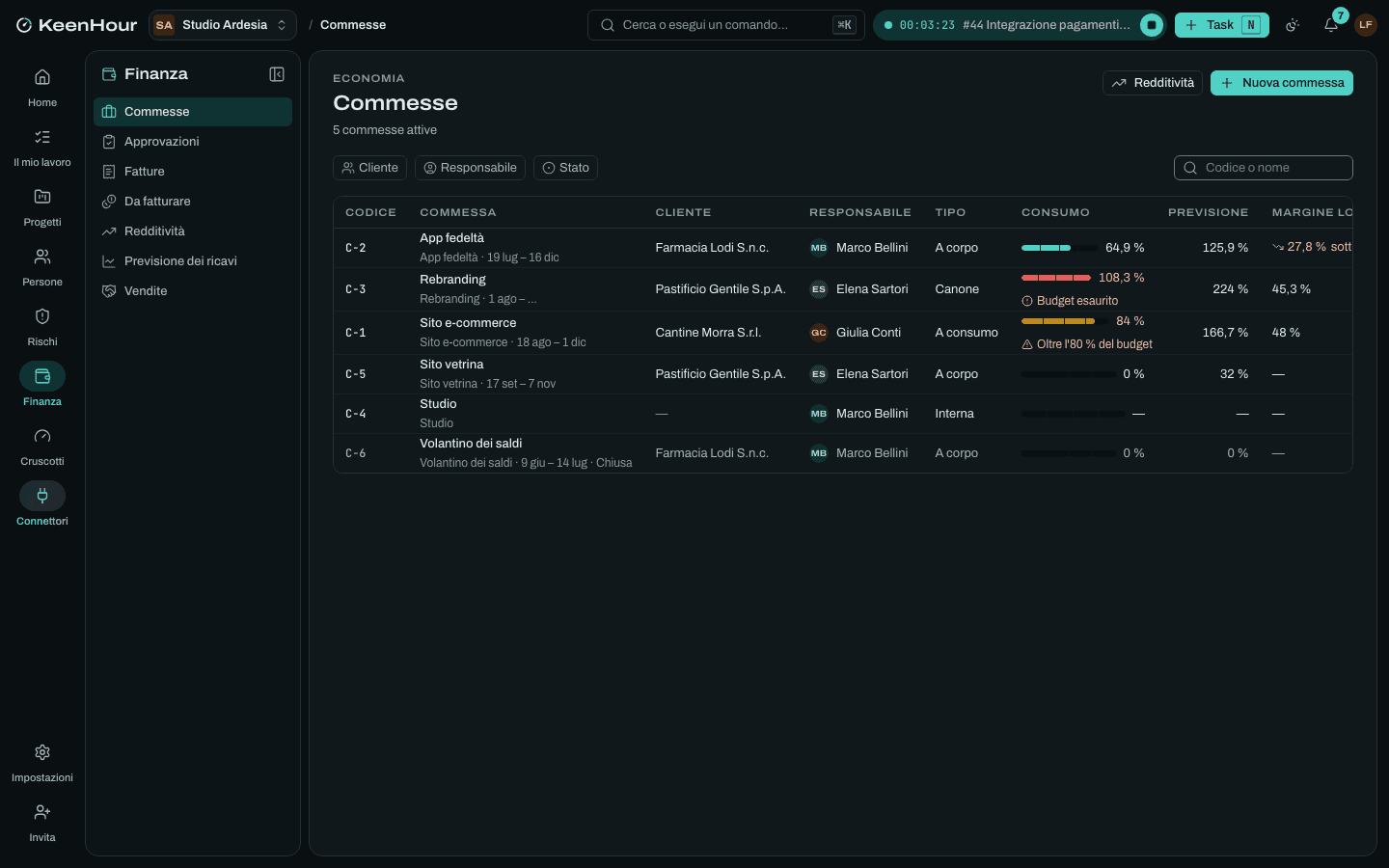Open the Persone section
This screenshot has height=868, width=1389.
42,266
